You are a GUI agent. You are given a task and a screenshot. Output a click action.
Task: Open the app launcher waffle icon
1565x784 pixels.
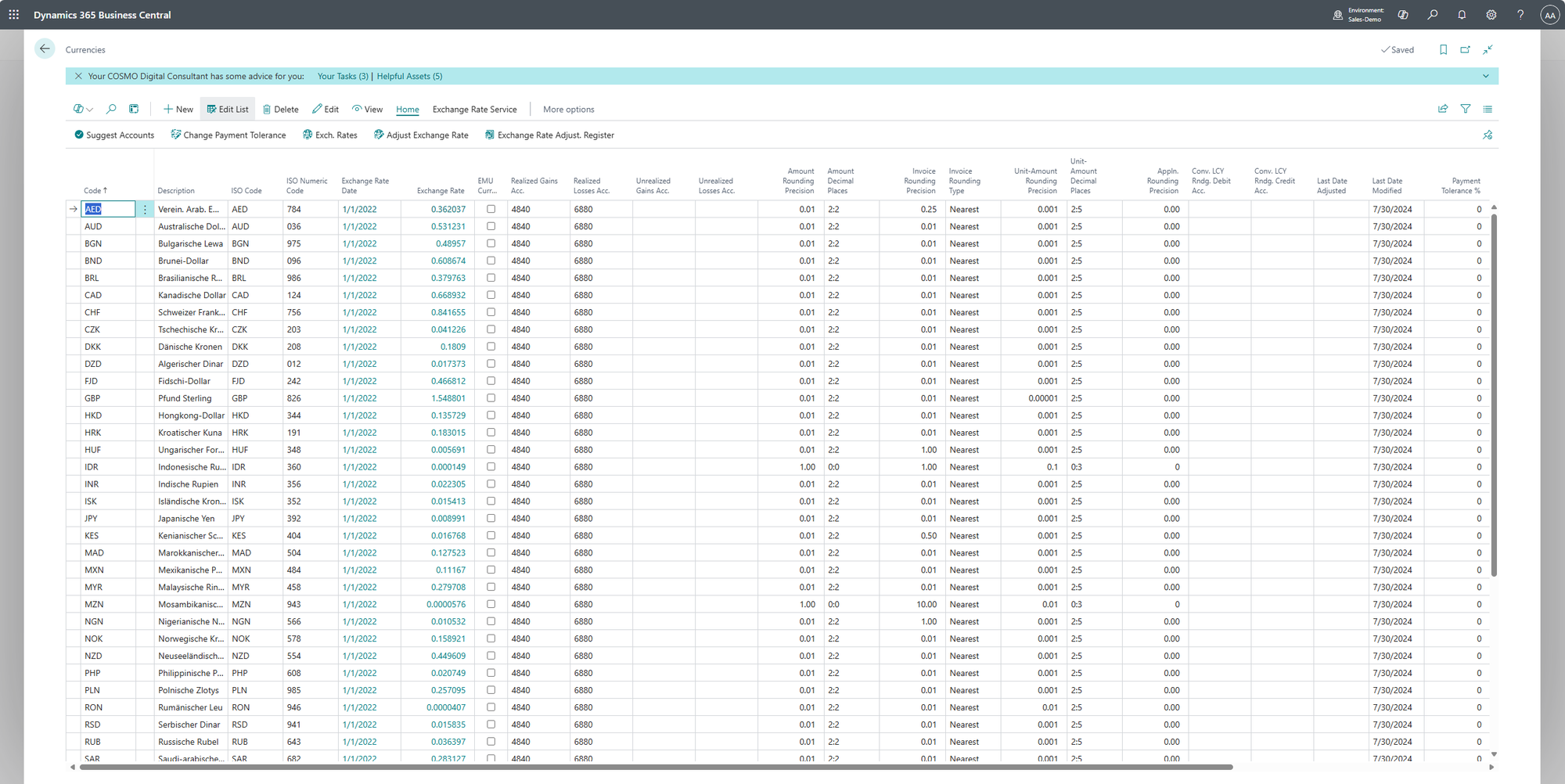[x=14, y=15]
